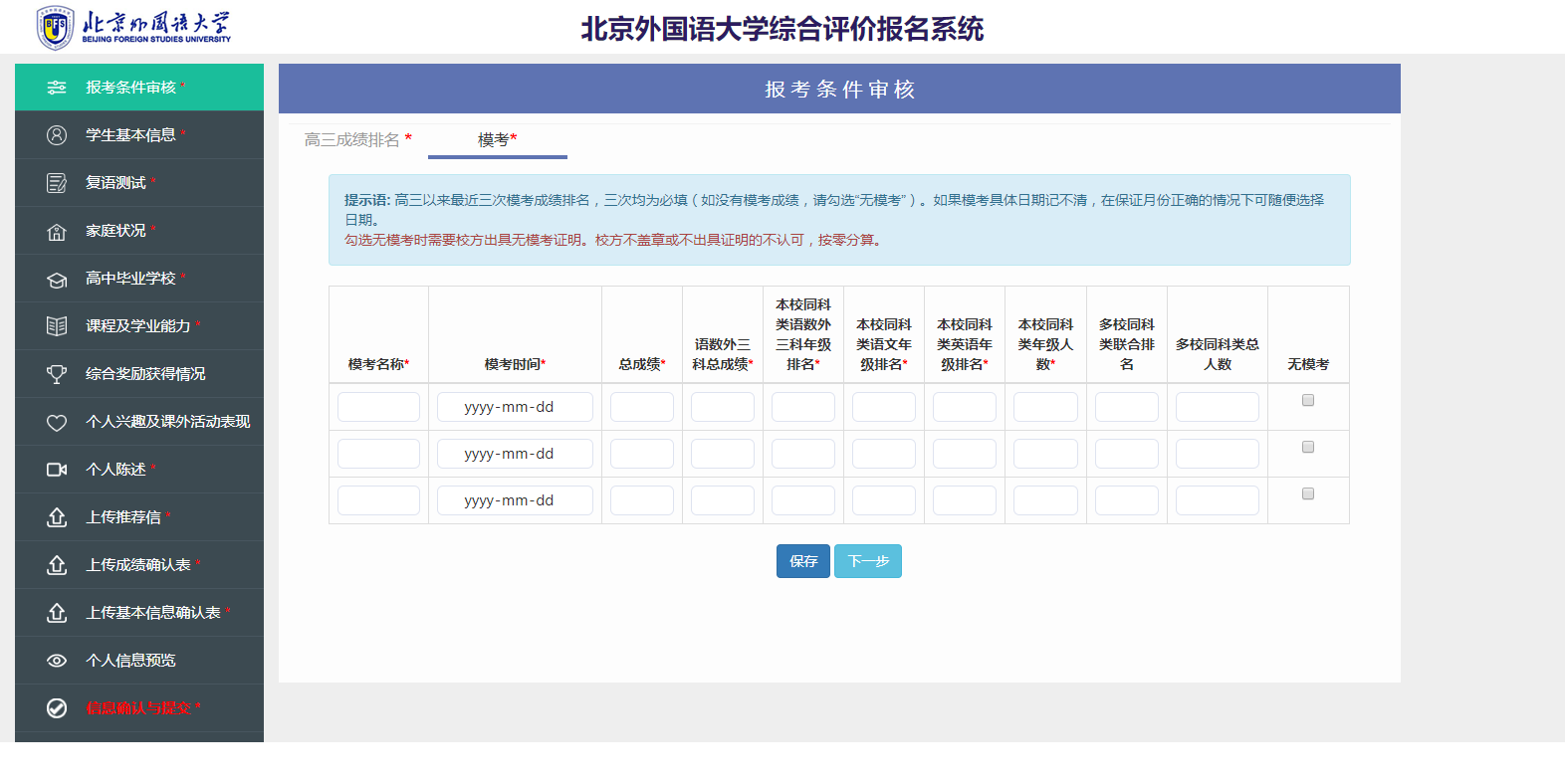
Task: Click the user icon beside 学生基本信息
Action: [57, 135]
